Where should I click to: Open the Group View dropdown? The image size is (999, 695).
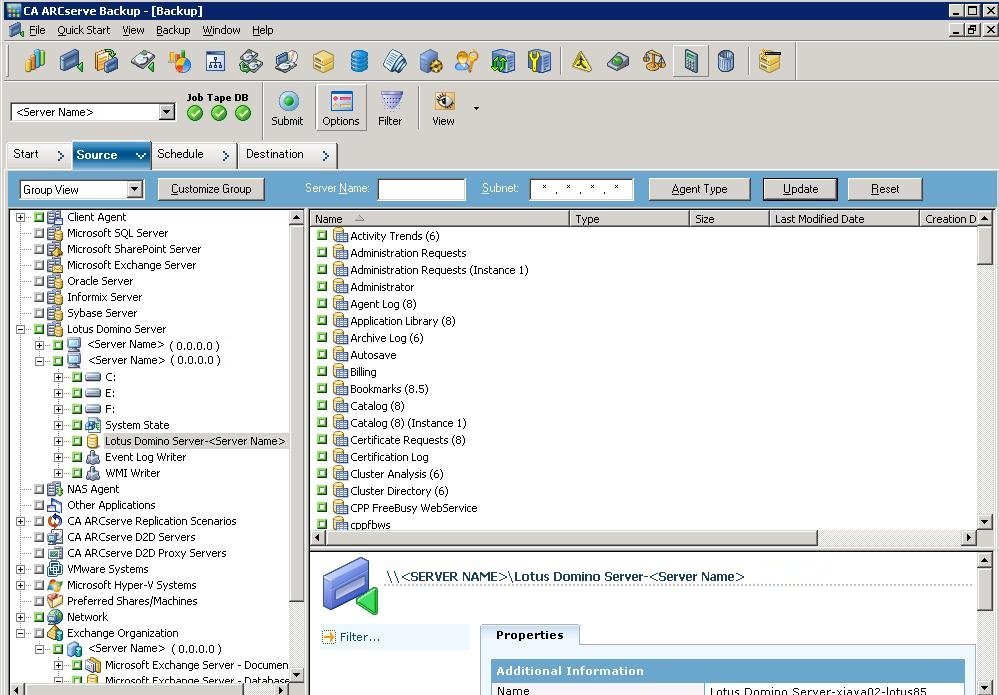135,190
